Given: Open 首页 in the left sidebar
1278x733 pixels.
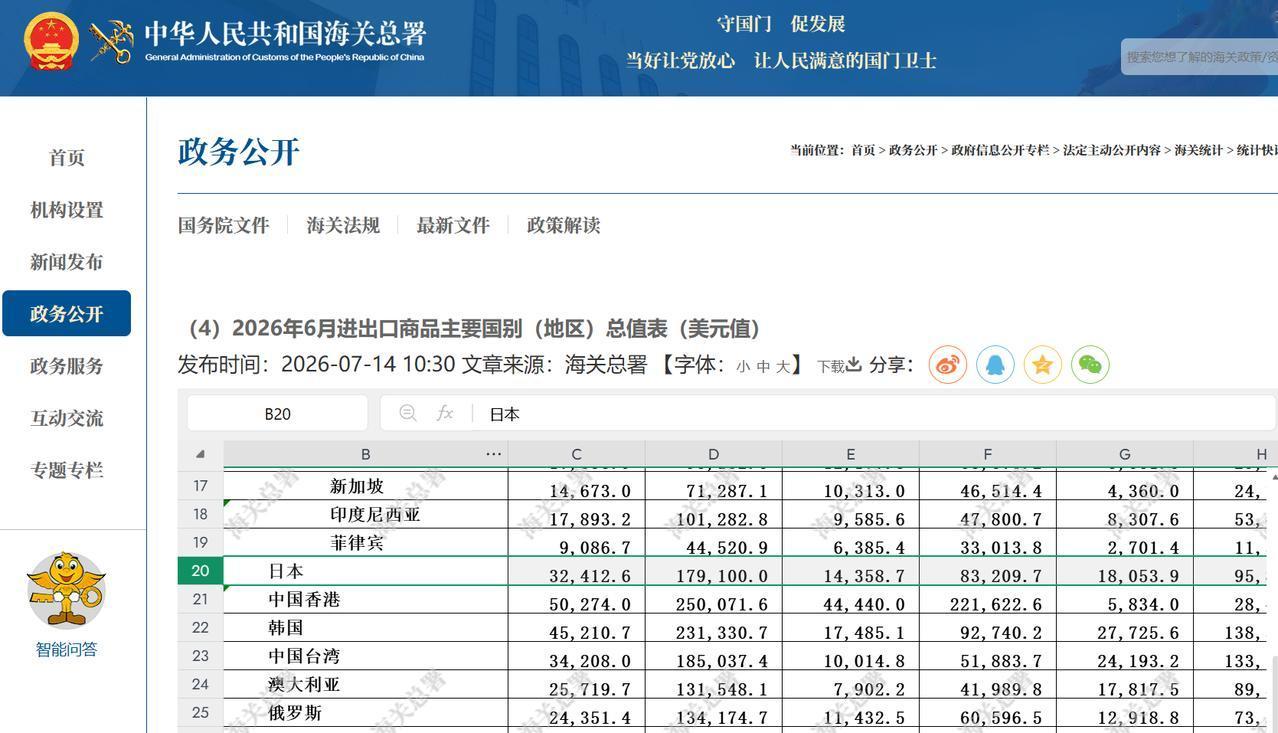Looking at the screenshot, I should point(66,157).
